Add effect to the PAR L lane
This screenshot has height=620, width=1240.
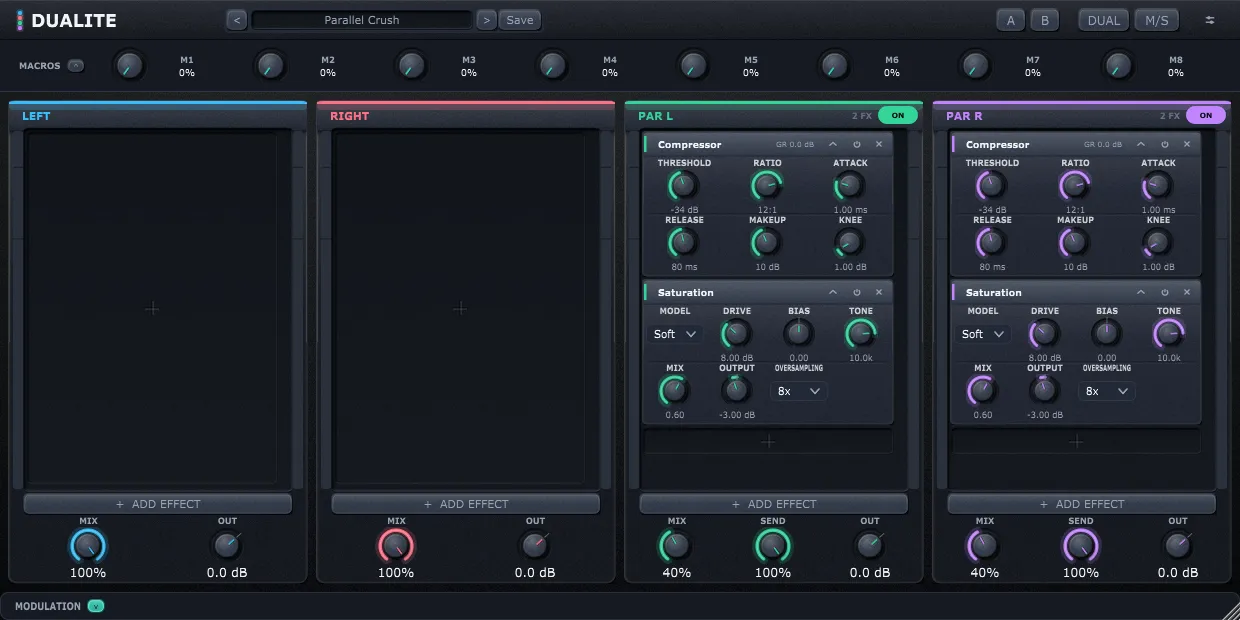pos(774,504)
